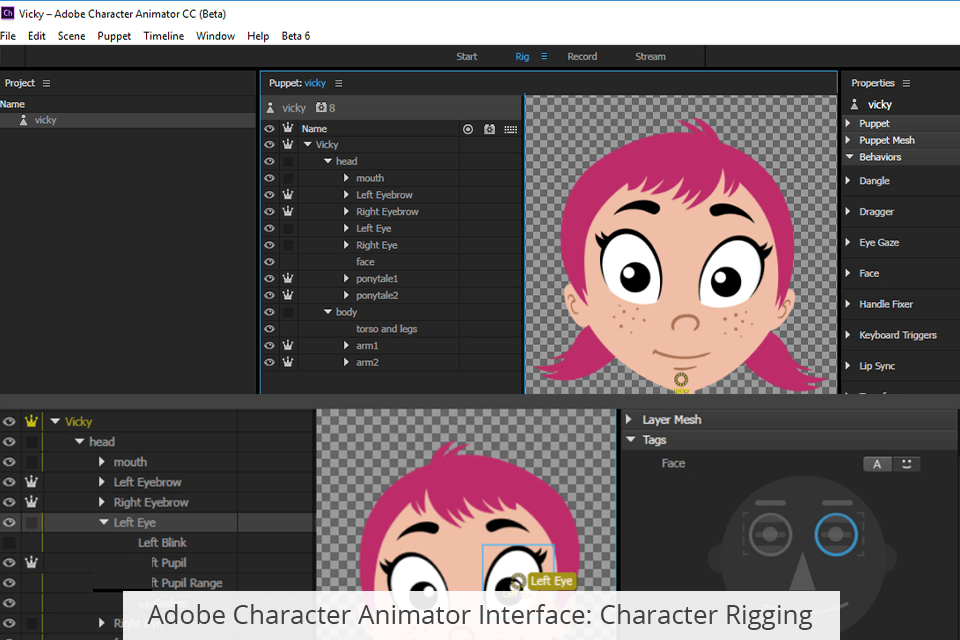Screen dimensions: 960x640
Task: Open the Rig workspace menu icon
Action: tap(544, 56)
